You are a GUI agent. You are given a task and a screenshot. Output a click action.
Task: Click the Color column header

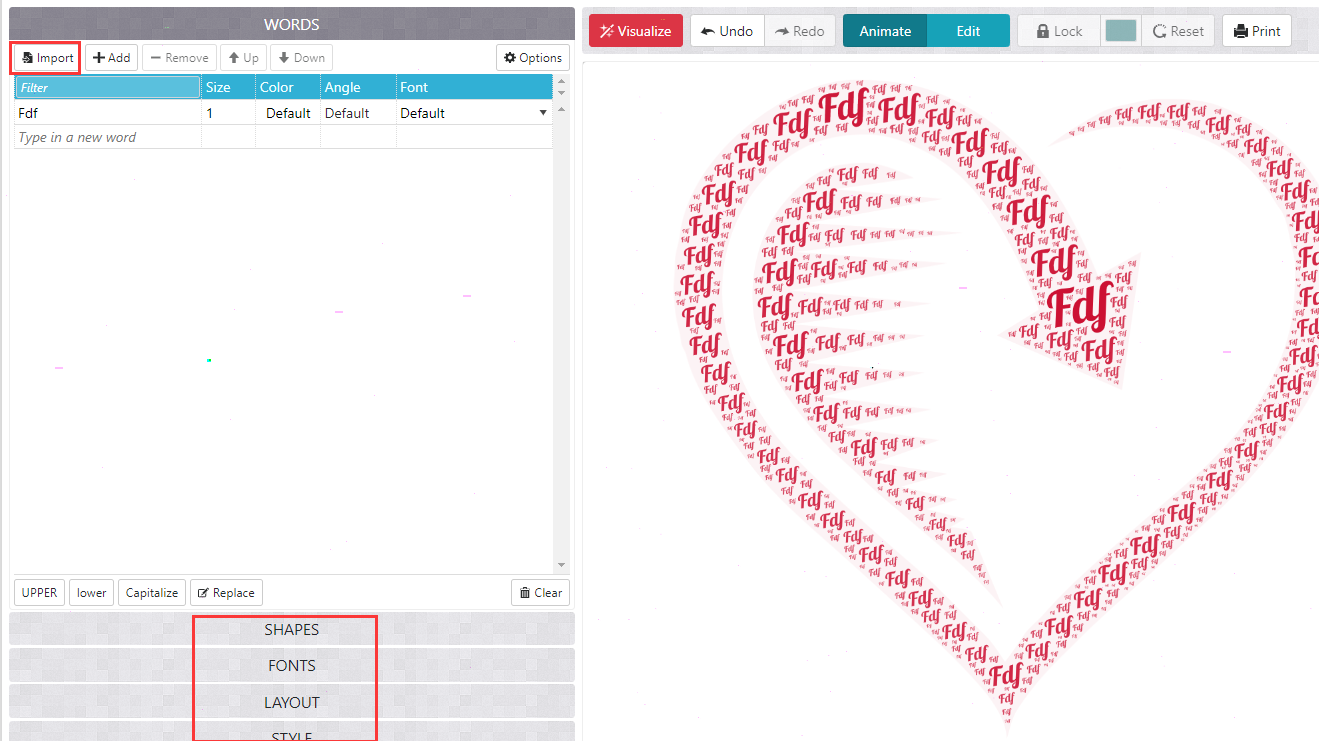tap(288, 87)
